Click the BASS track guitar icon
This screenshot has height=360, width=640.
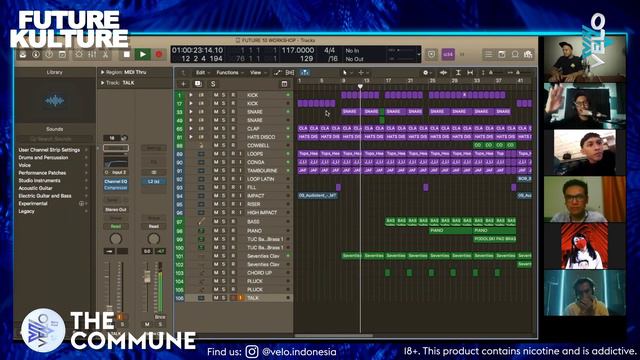click(x=201, y=221)
